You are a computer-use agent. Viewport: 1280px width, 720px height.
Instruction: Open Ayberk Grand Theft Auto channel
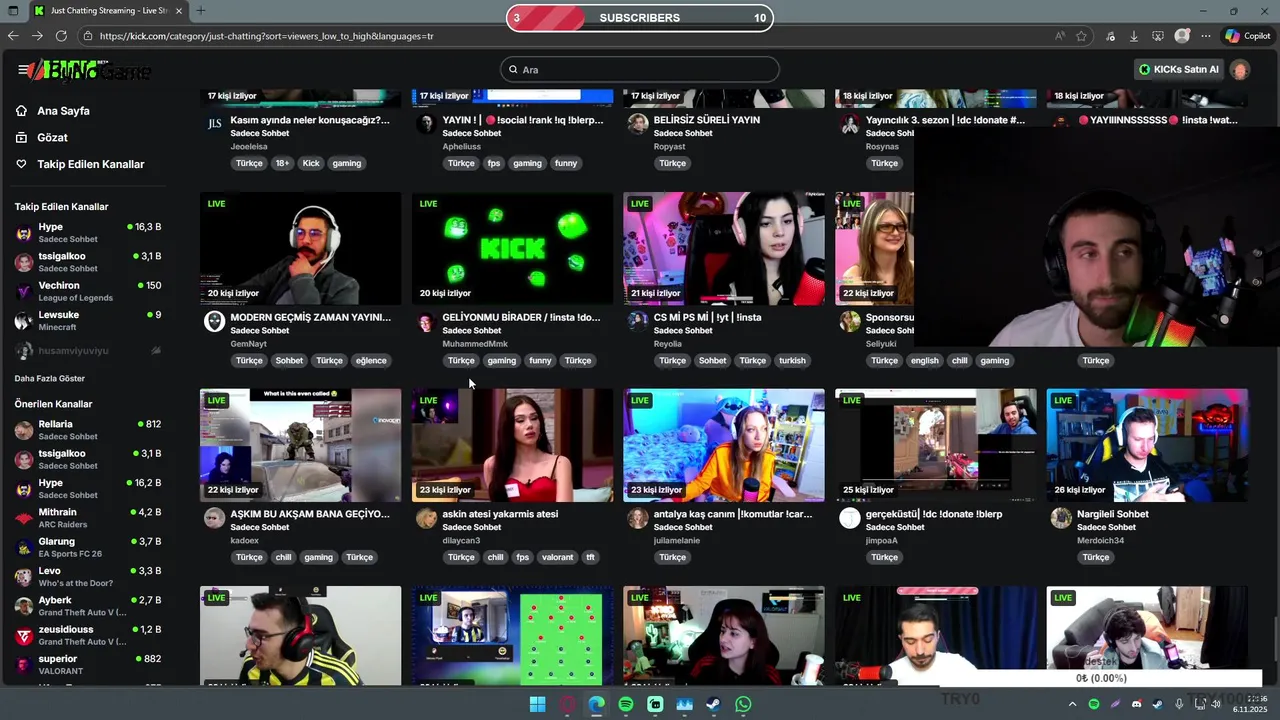pos(88,606)
